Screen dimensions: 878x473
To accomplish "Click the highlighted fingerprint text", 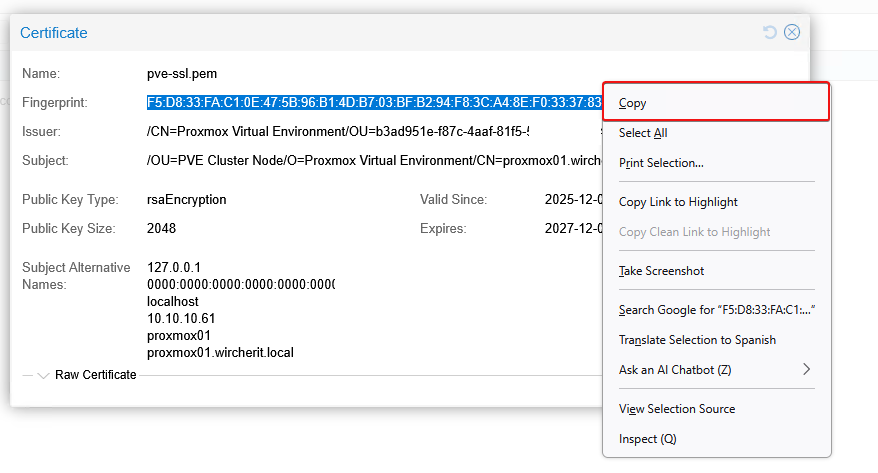I will (372, 103).
